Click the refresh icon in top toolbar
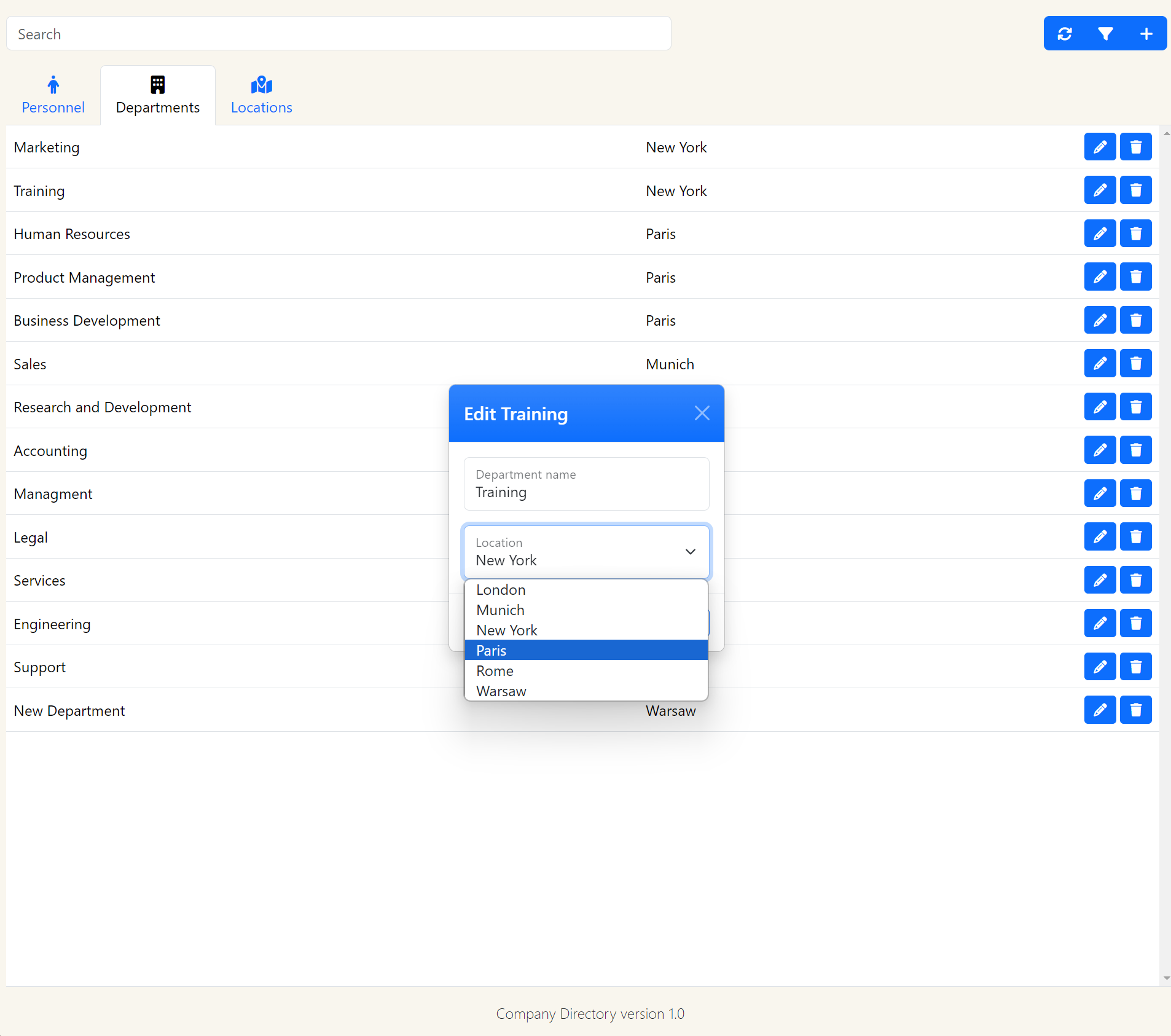Viewport: 1171px width, 1036px height. coord(1065,34)
